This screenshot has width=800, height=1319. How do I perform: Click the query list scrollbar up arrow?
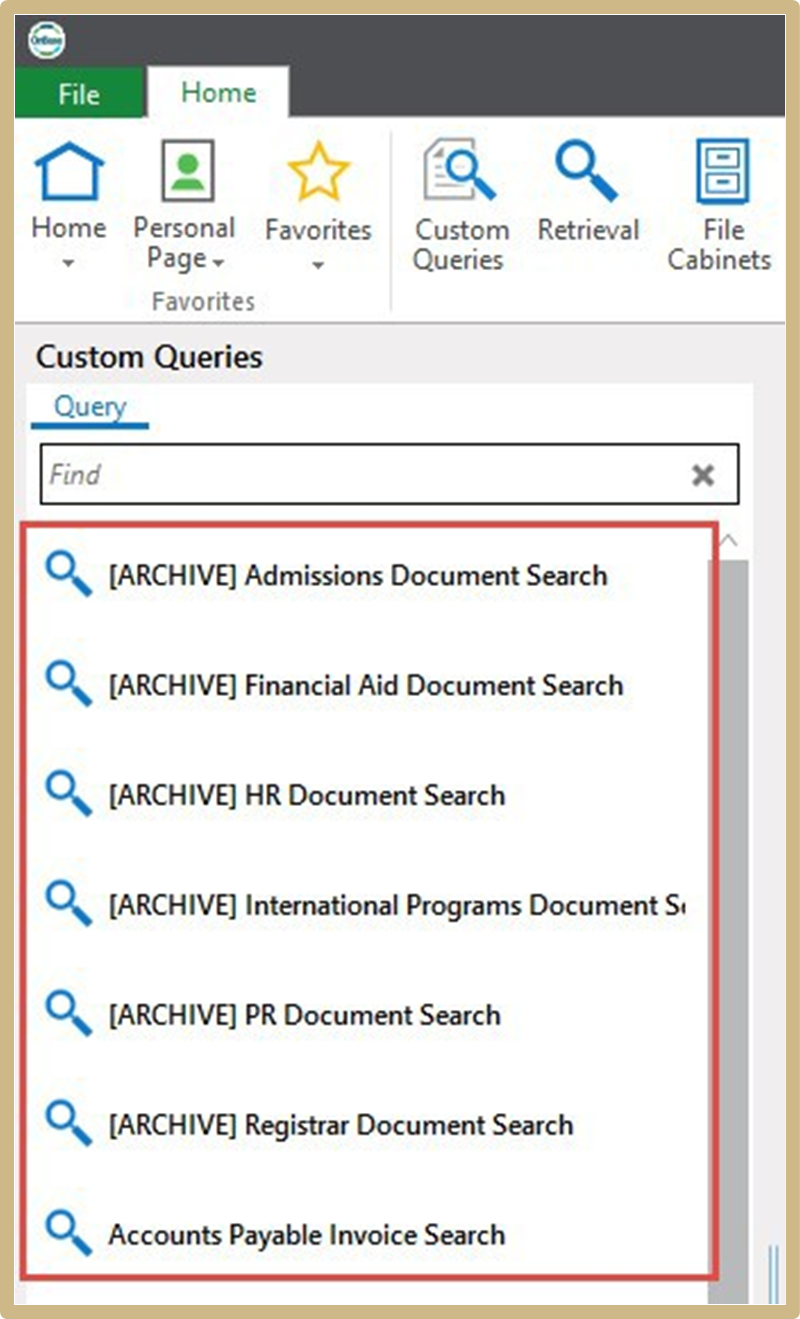pos(730,541)
